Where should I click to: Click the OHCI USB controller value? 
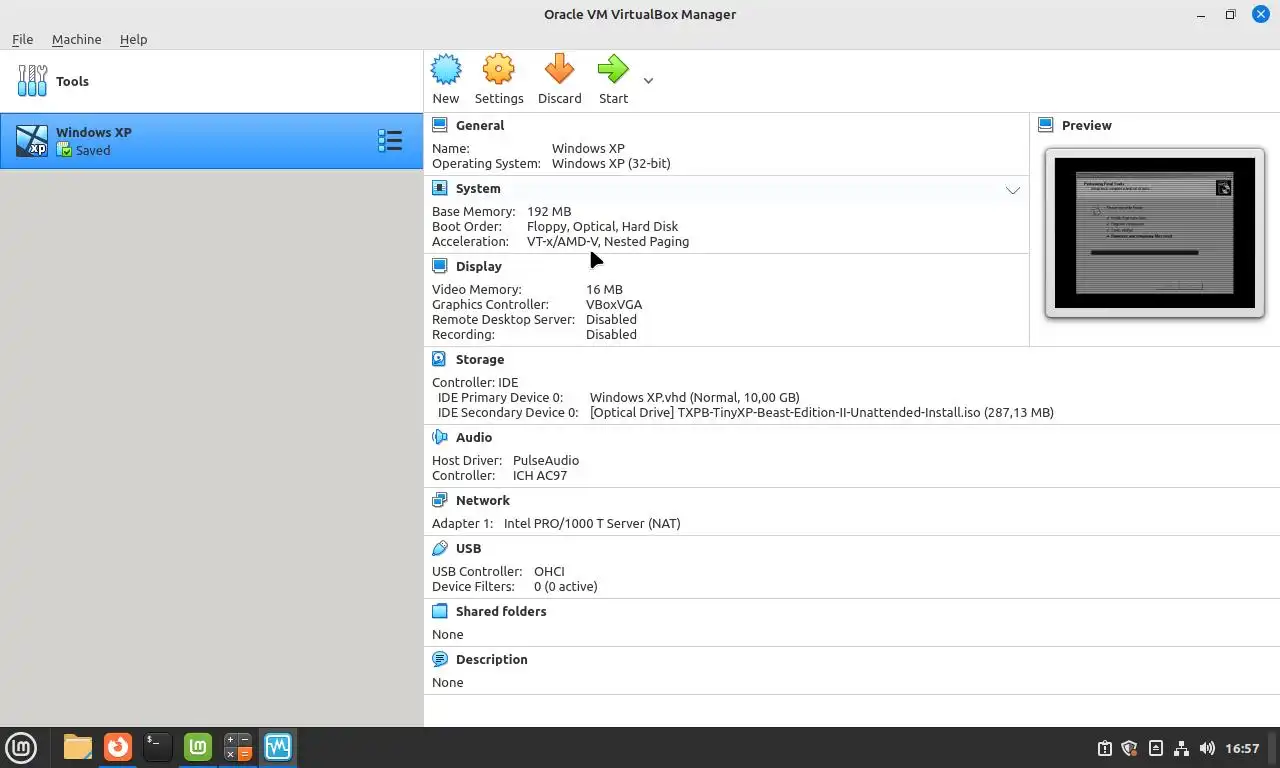click(549, 571)
